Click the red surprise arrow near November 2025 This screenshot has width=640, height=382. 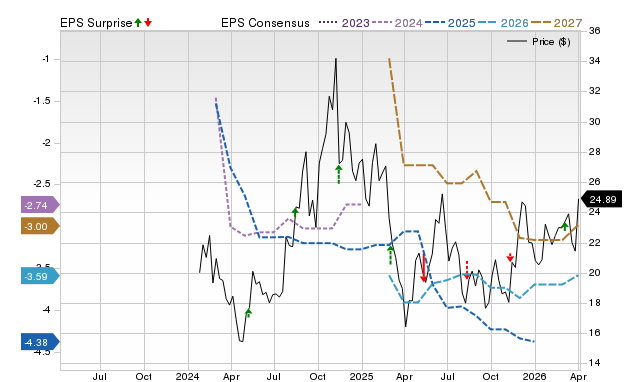510,257
